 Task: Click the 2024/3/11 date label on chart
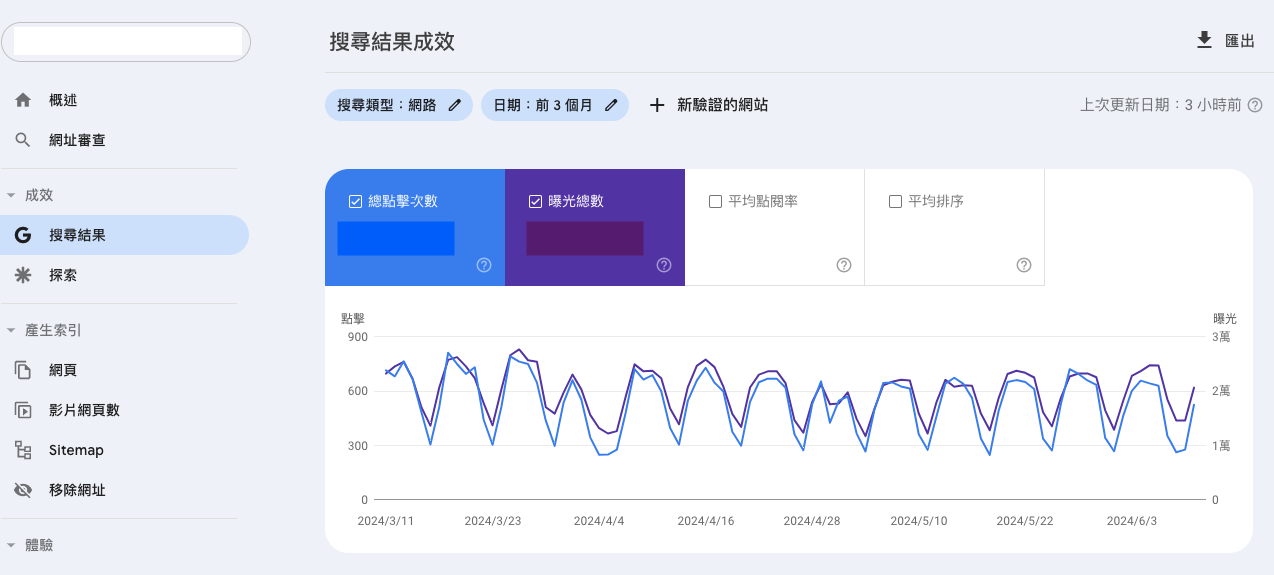(387, 521)
